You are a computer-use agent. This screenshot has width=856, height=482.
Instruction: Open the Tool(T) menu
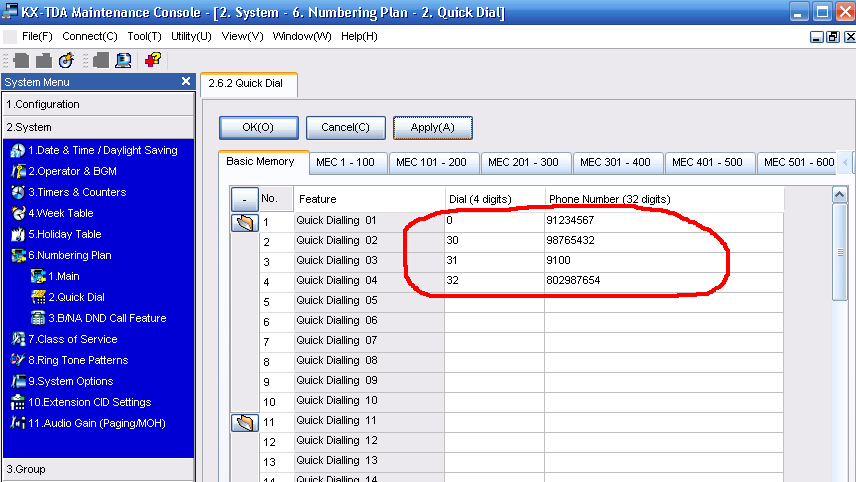pyautogui.click(x=144, y=37)
